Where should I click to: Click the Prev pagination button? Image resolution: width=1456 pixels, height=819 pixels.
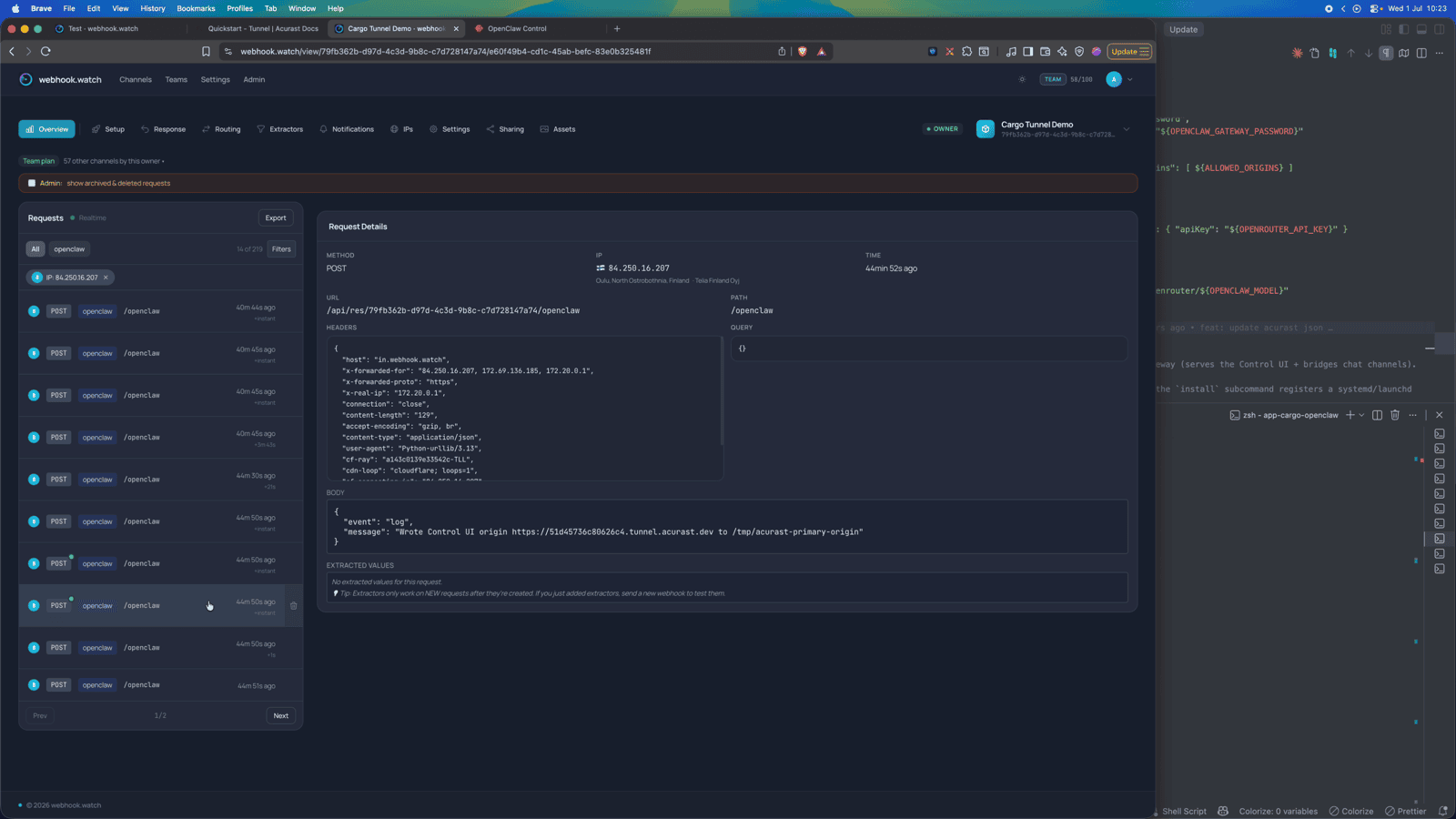[x=40, y=715]
